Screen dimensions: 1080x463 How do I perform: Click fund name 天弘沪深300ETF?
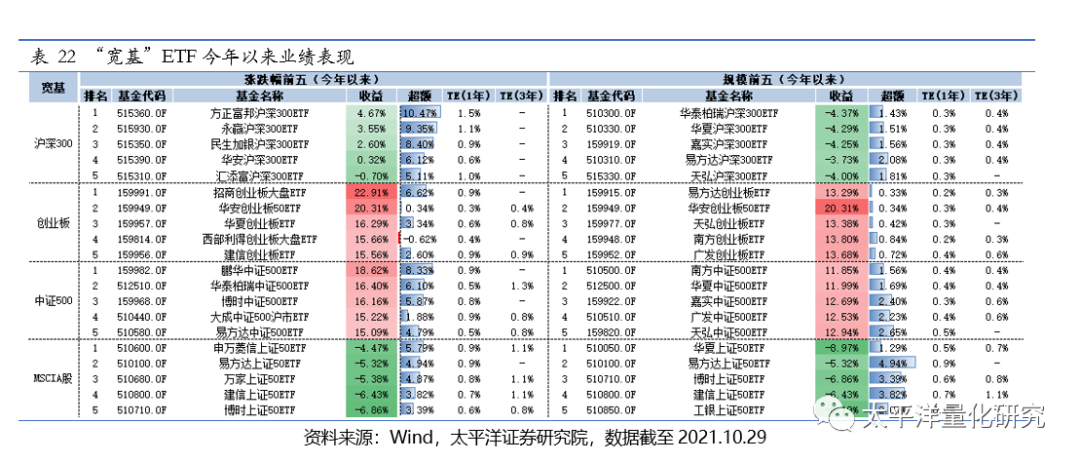pyautogui.click(x=729, y=176)
